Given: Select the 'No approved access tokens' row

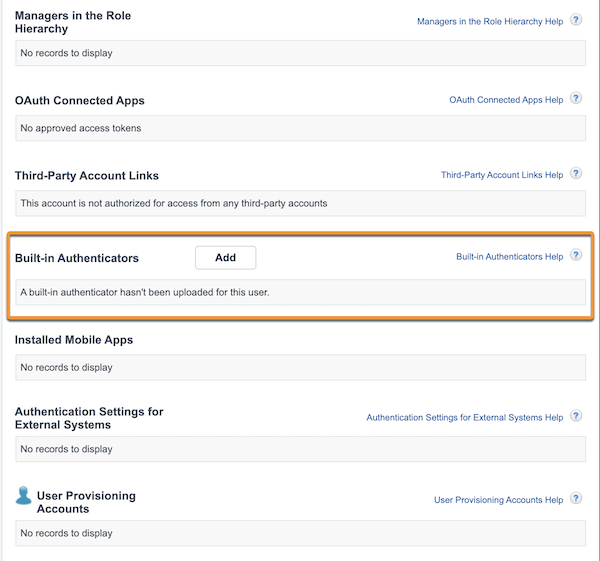Looking at the screenshot, I should pos(300,128).
